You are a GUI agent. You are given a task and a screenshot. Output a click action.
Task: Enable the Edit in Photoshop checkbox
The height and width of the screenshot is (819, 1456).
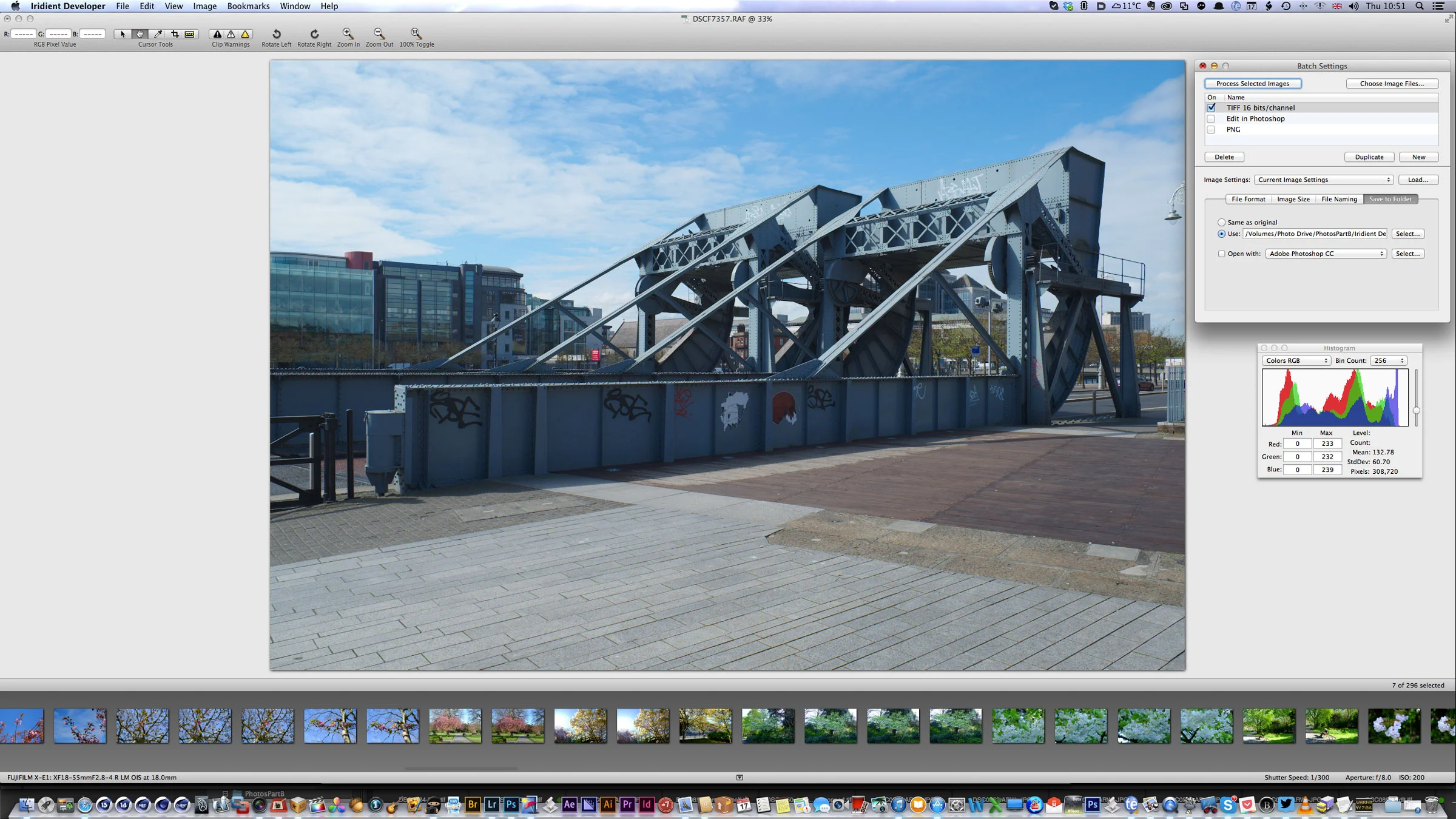pos(1211,119)
